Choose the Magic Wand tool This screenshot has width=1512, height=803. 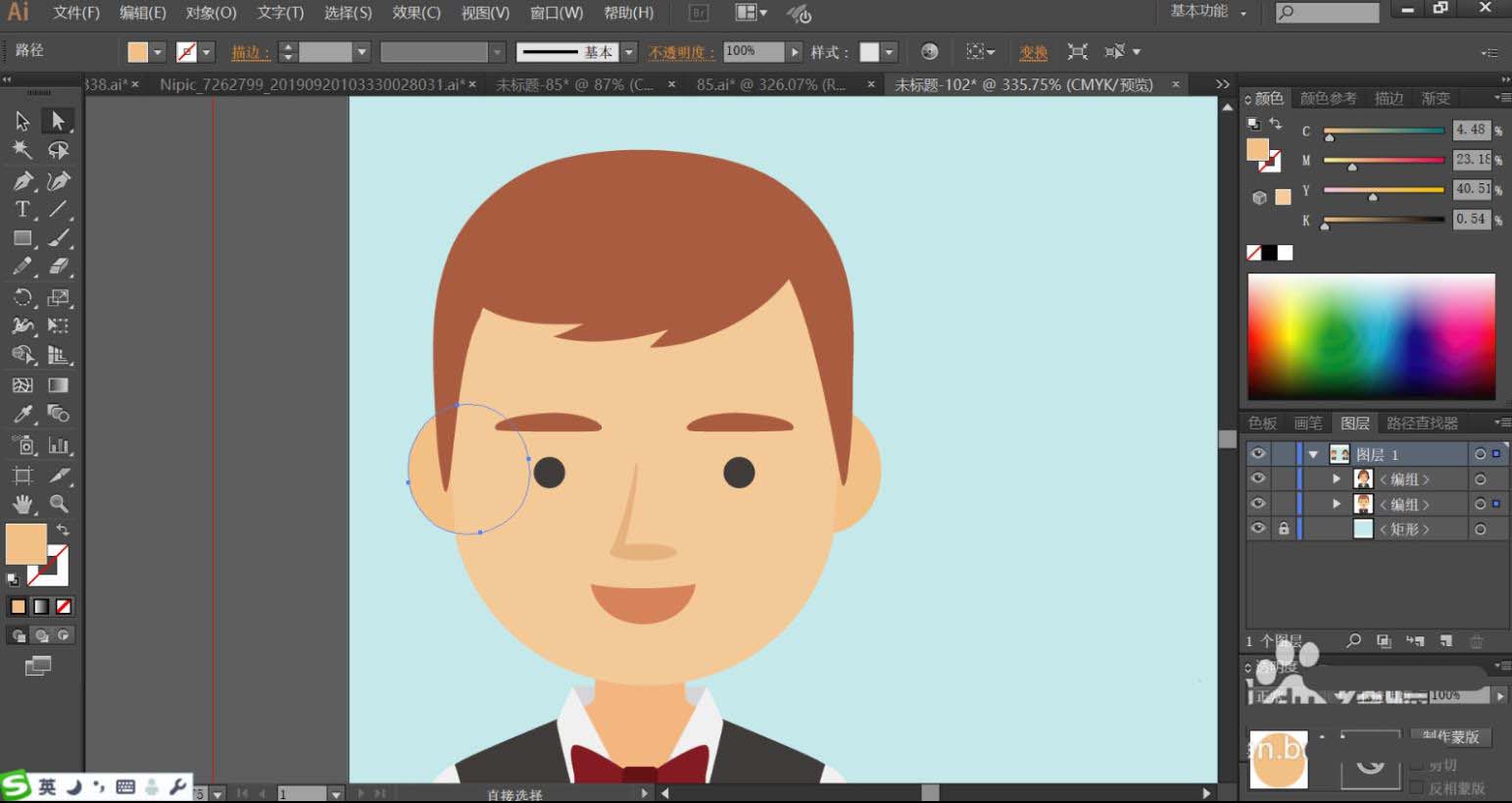point(22,150)
